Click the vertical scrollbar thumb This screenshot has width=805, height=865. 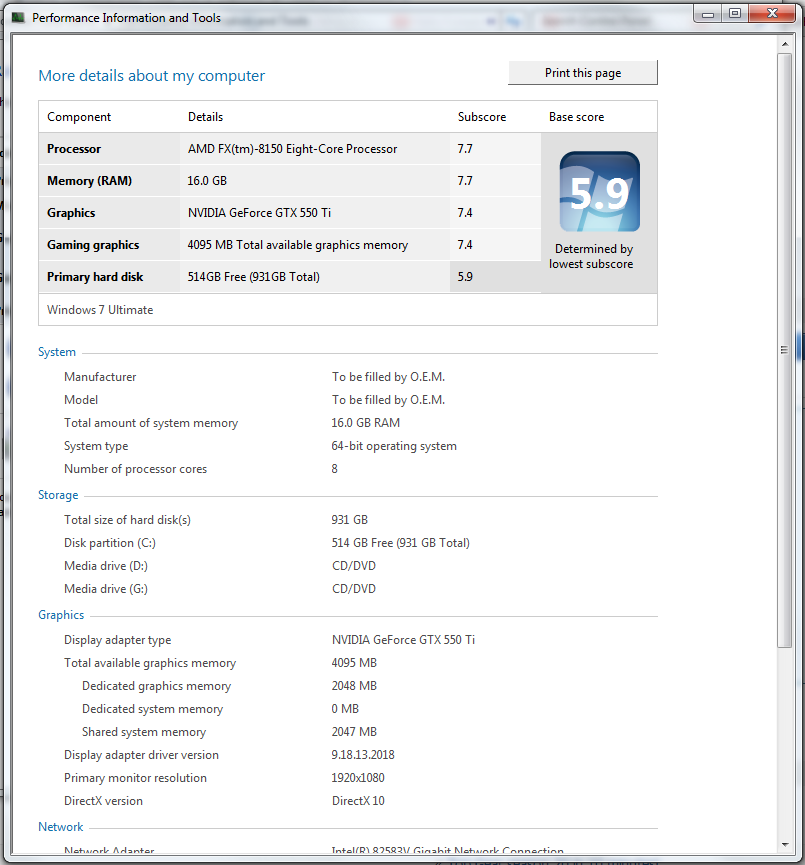pyautogui.click(x=785, y=350)
